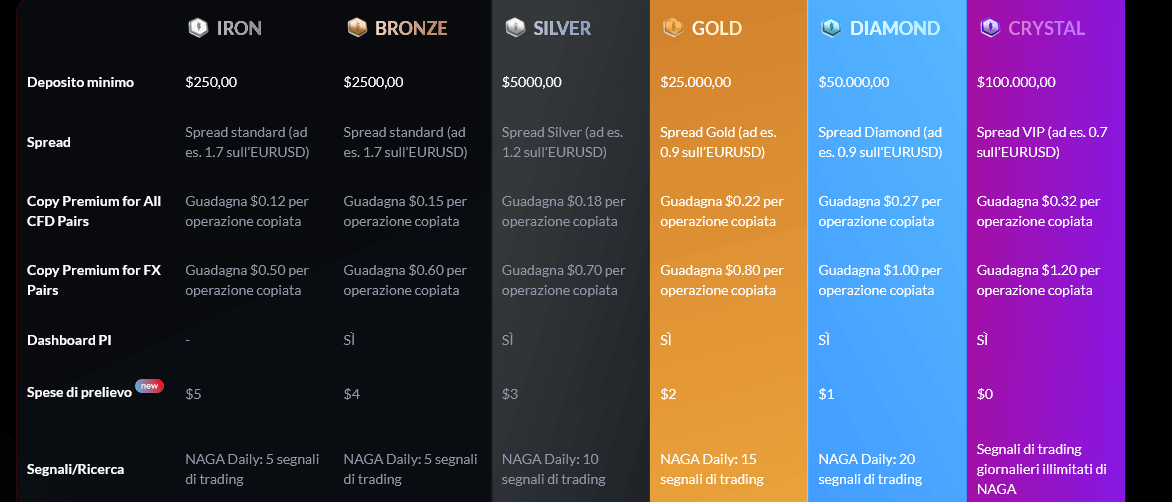Click the 'new' badge beside Spese di prelievo
Image resolution: width=1172 pixels, height=502 pixels.
[x=149, y=386]
